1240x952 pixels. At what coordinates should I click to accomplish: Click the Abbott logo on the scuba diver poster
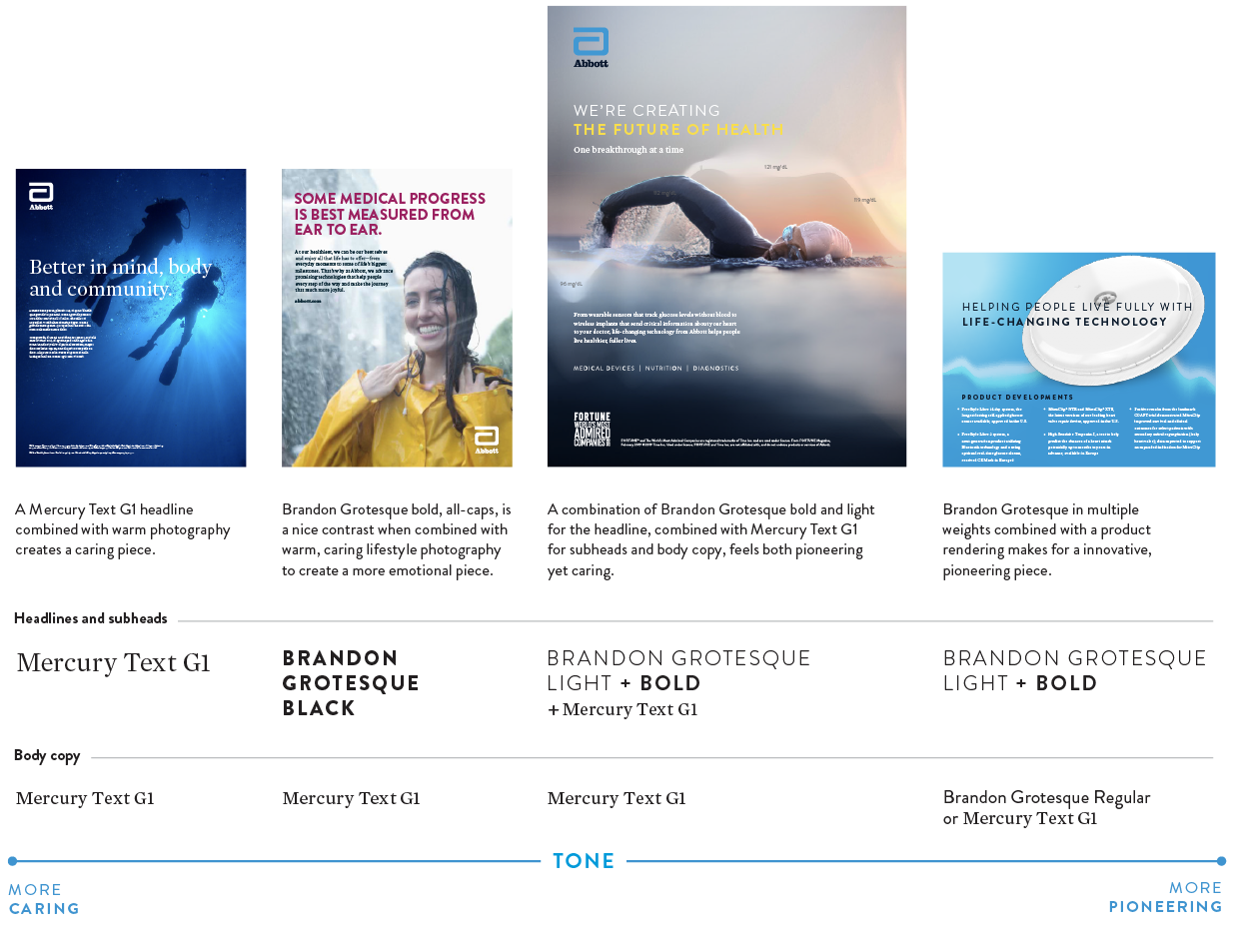pyautogui.click(x=41, y=195)
